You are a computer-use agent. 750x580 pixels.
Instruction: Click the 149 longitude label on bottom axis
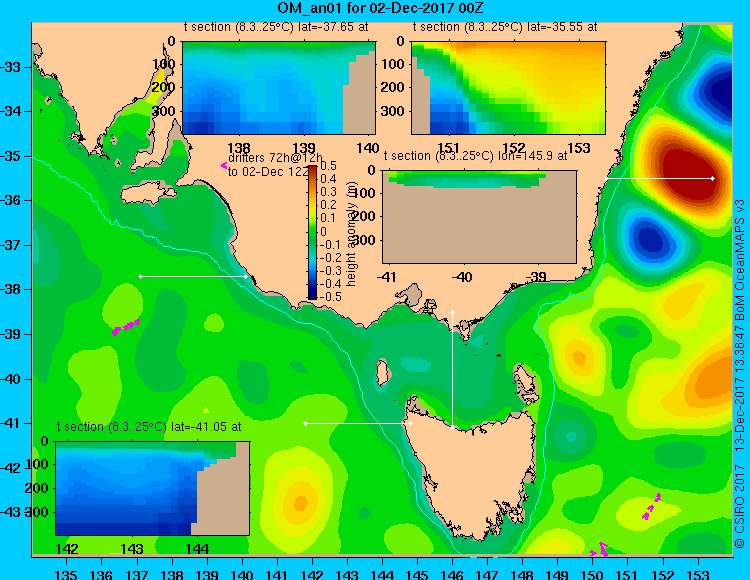tap(557, 574)
